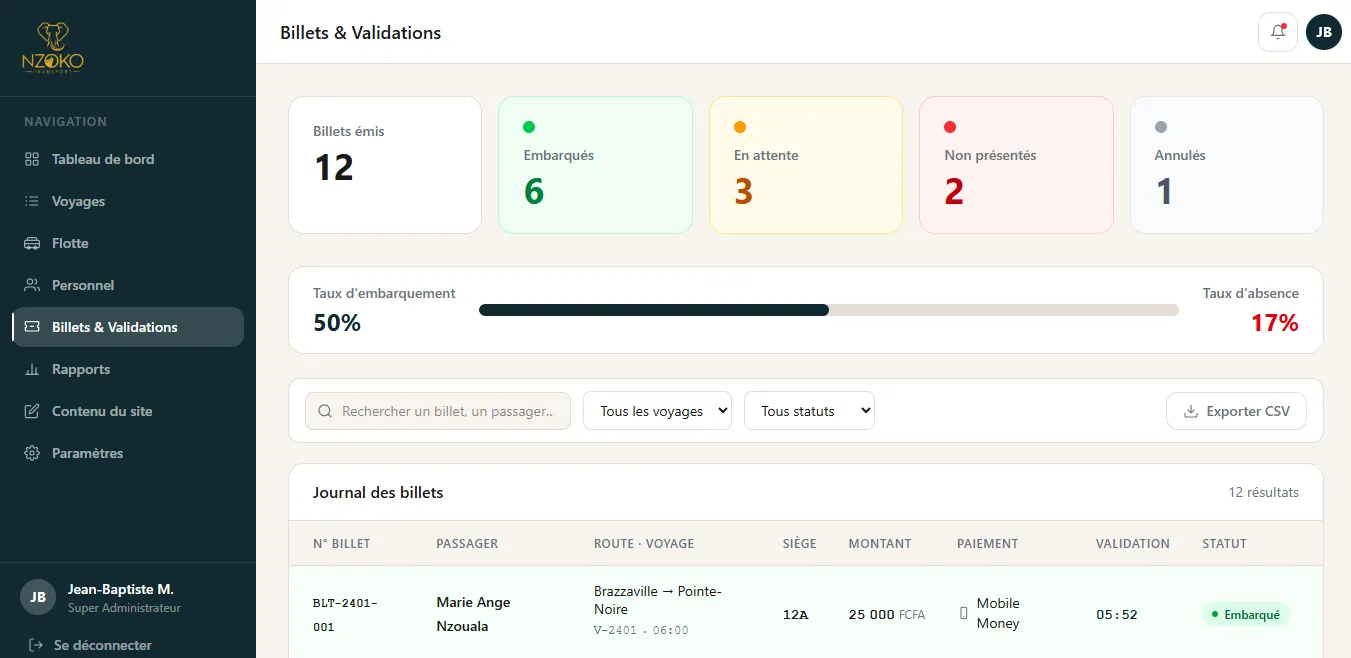Click the orange dot on En attente card
The image size is (1351, 658).
coord(740,127)
